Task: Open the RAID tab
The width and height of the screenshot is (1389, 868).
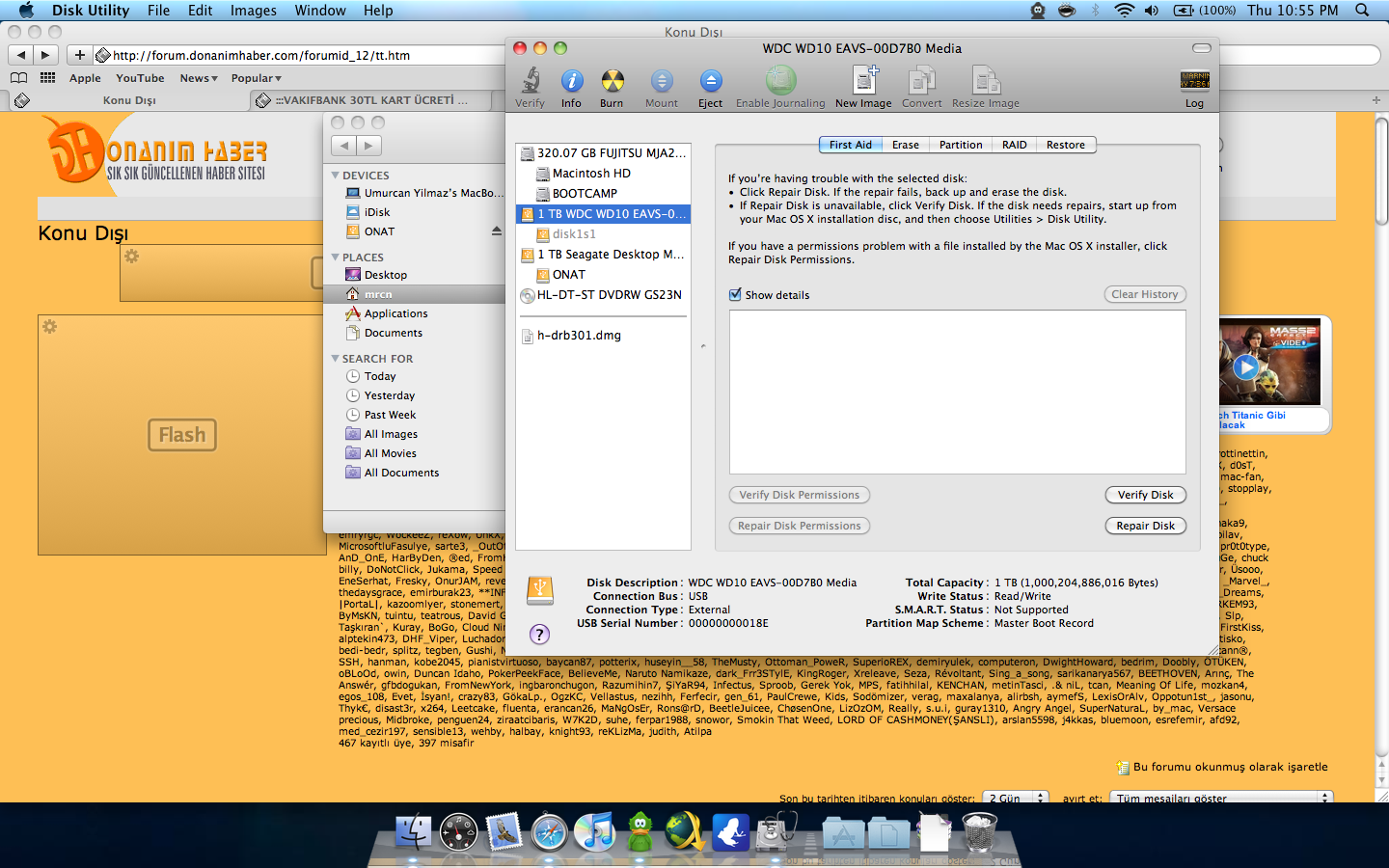Action: coord(1014,145)
